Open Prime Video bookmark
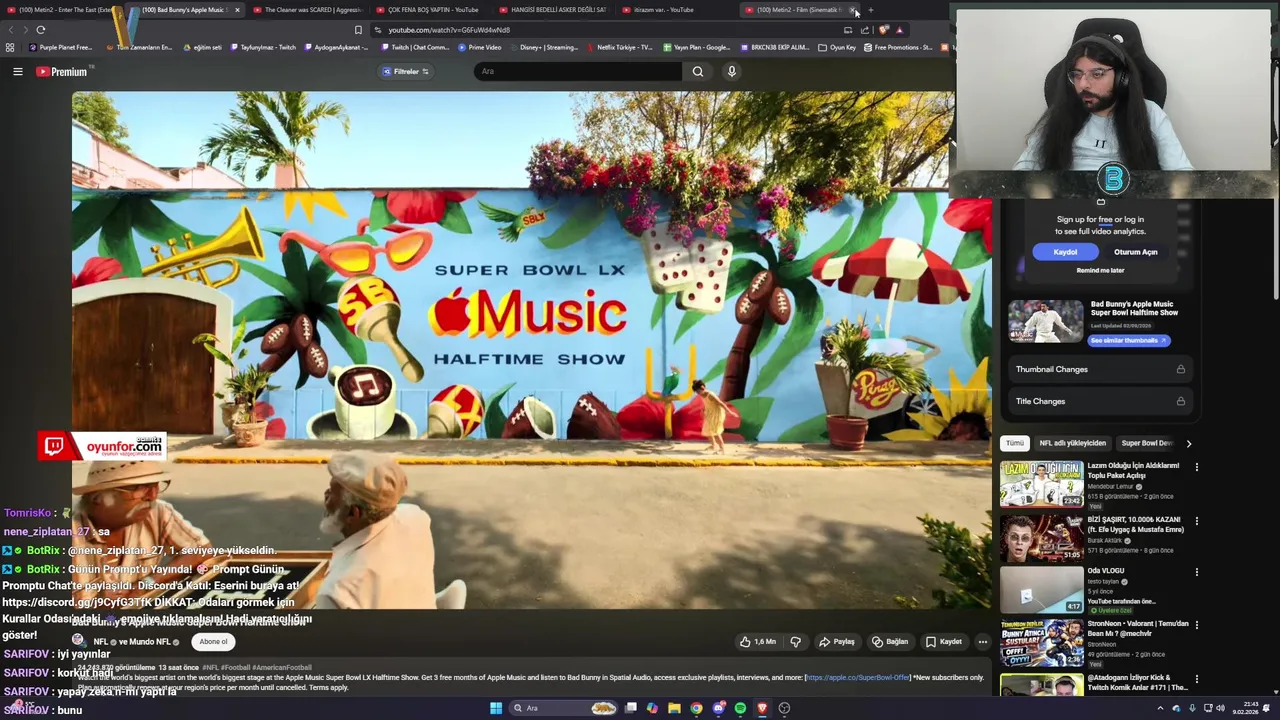This screenshot has width=1280, height=720. coord(480,47)
